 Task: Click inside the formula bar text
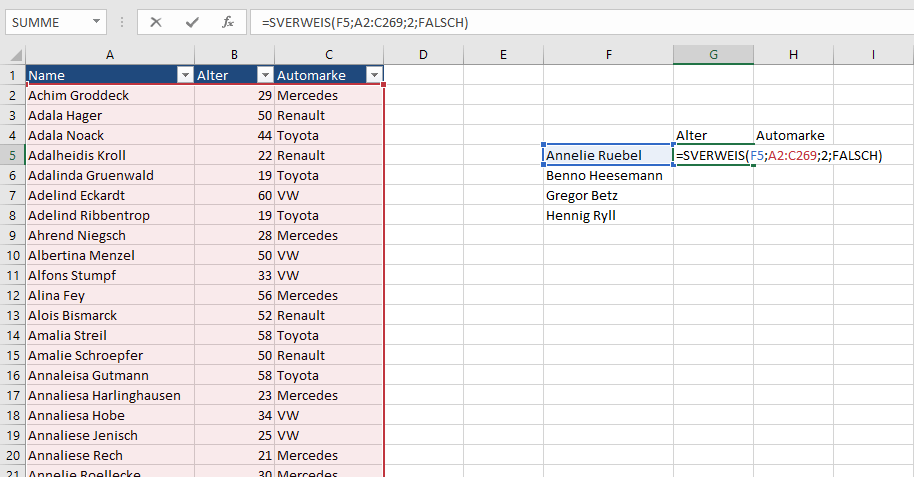pos(365,23)
